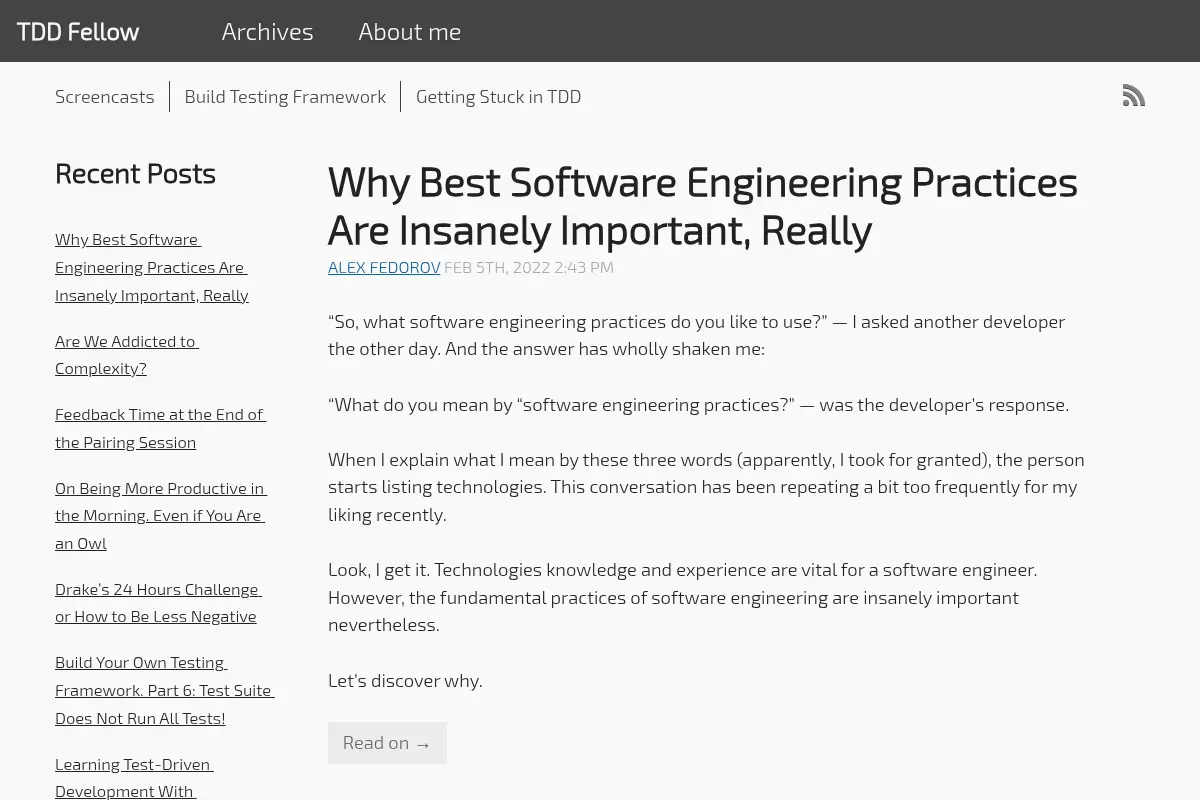Open the RSS feed icon
The height and width of the screenshot is (800, 1200).
(1133, 96)
